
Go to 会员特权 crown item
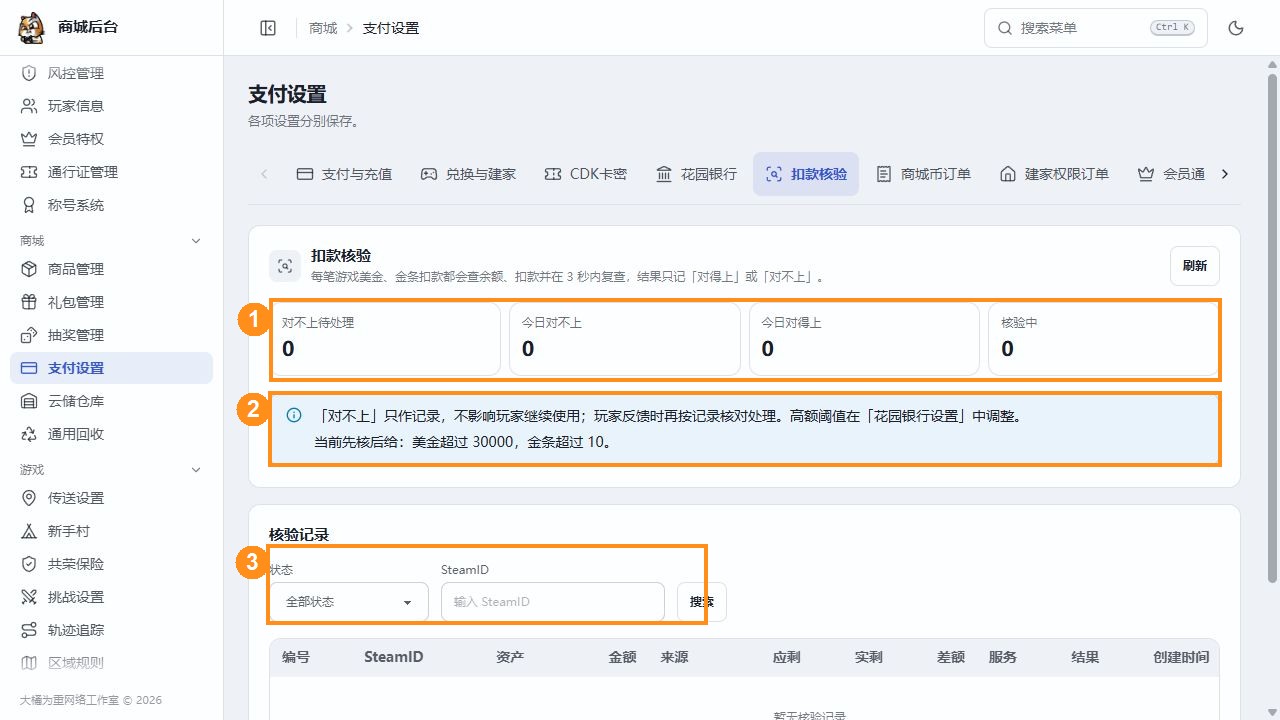click(x=111, y=139)
